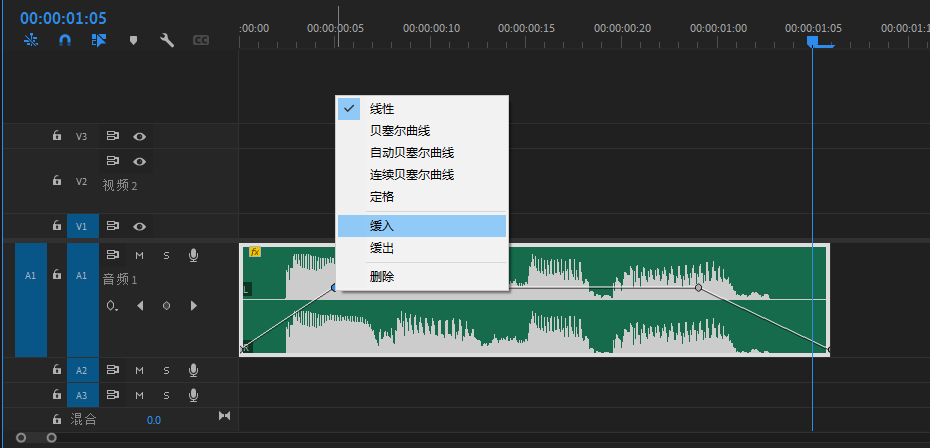Open the A1 show keyframes dropdown
Viewport: 930px width, 448px height.
tap(113, 305)
